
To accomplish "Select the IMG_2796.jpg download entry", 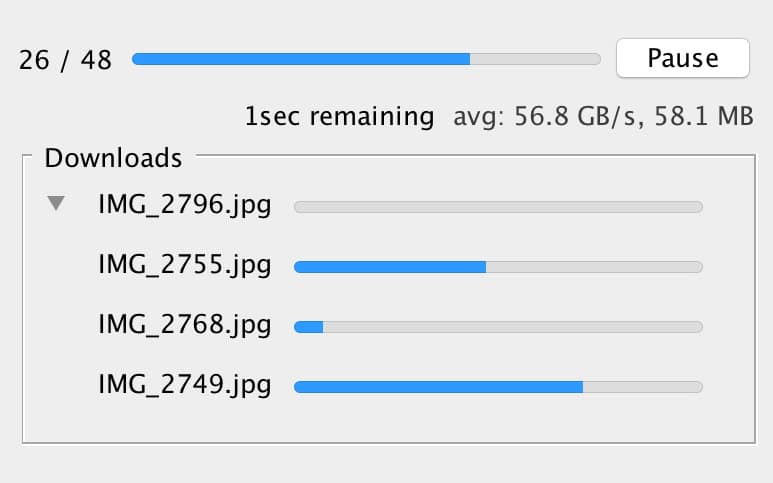I will point(184,206).
